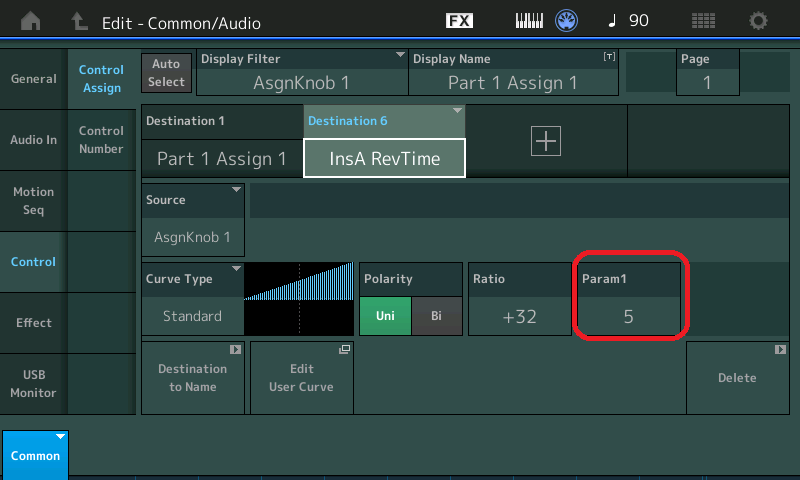This screenshot has height=480, width=800.
Task: Open the FX overview icon
Action: 459,21
